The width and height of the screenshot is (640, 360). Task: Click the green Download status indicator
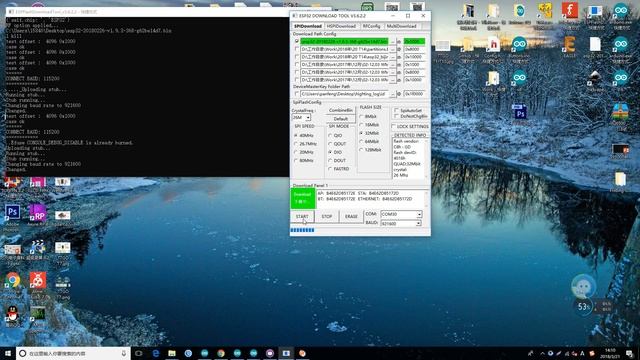coord(303,198)
